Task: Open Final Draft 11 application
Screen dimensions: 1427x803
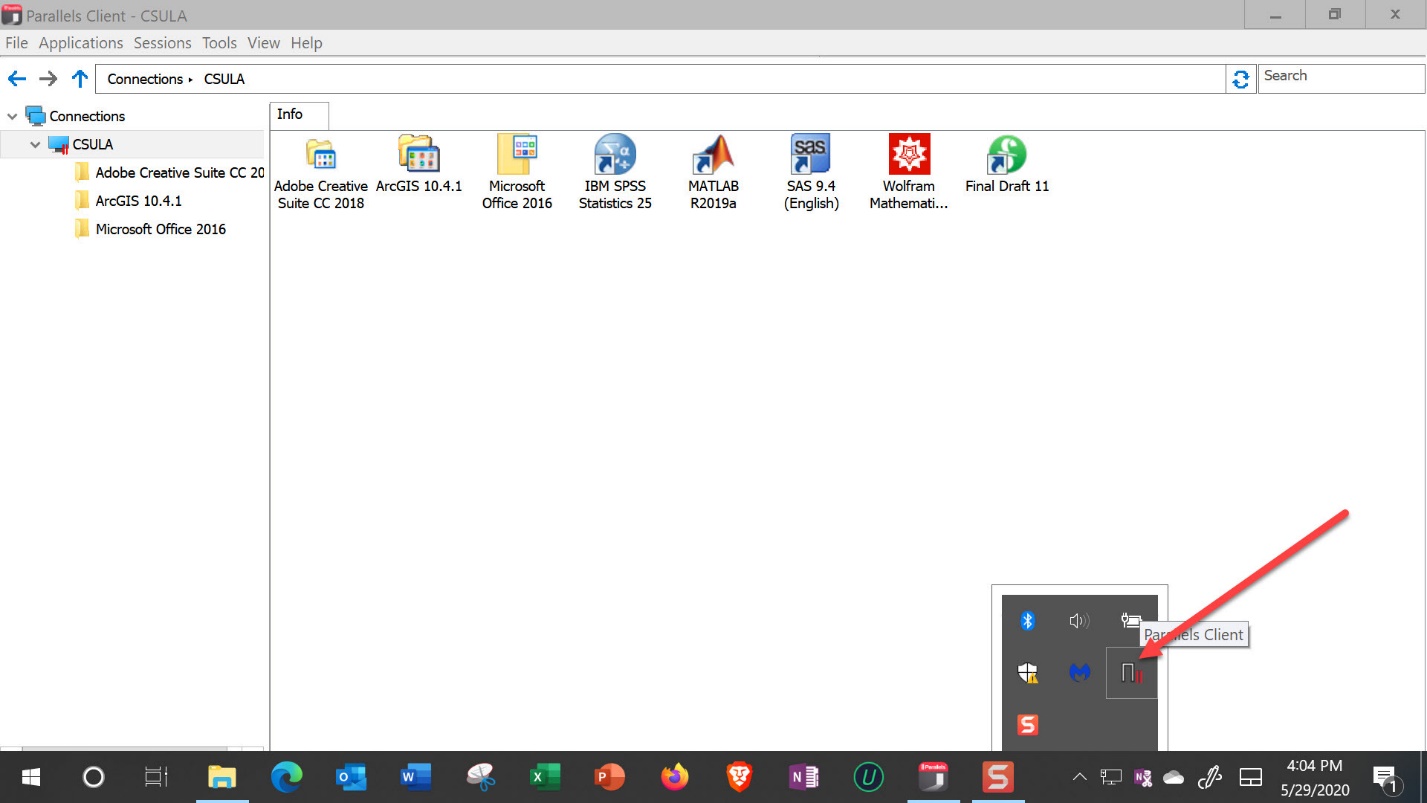Action: [x=1006, y=156]
